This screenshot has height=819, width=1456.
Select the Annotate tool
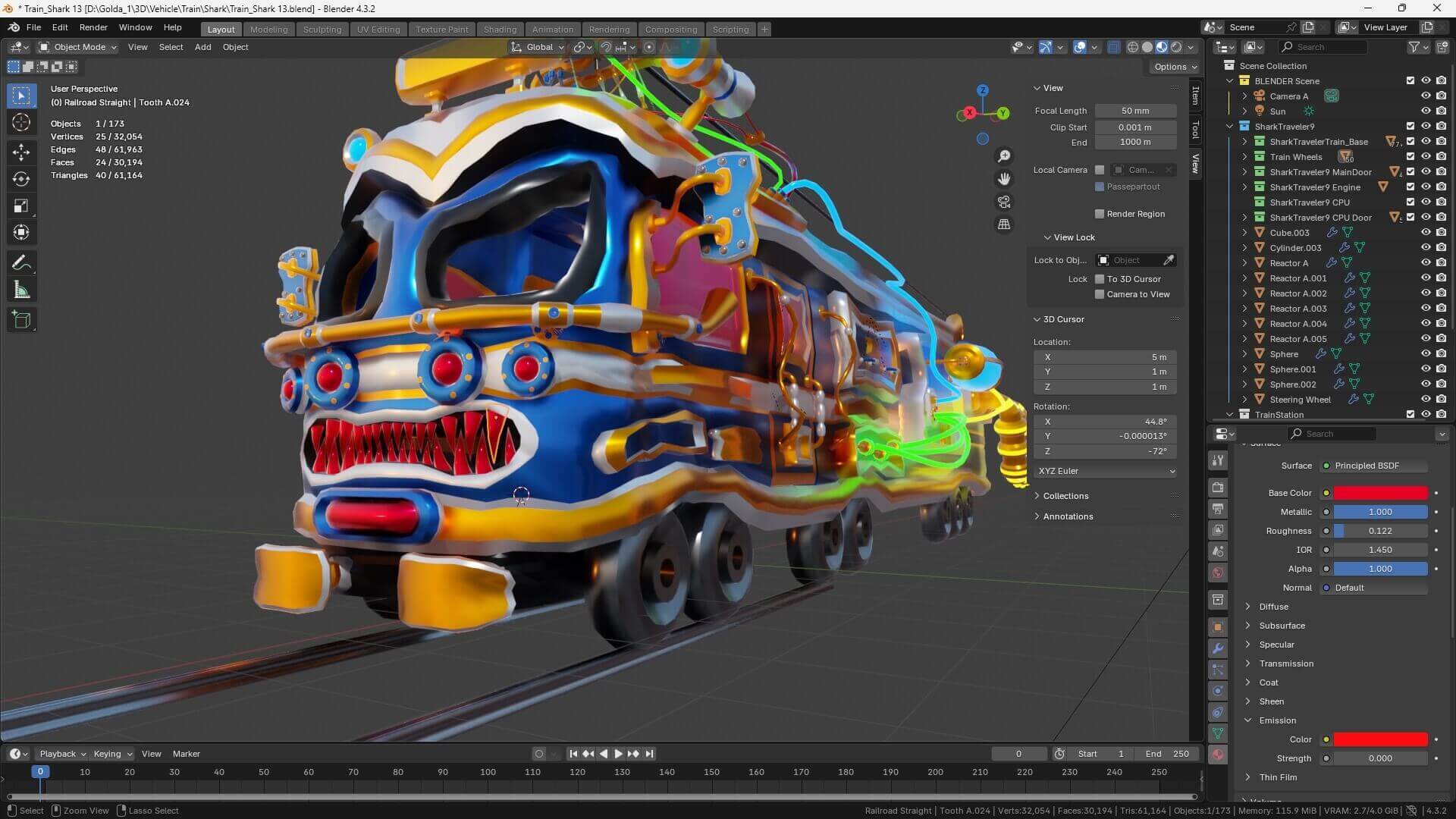click(x=21, y=262)
